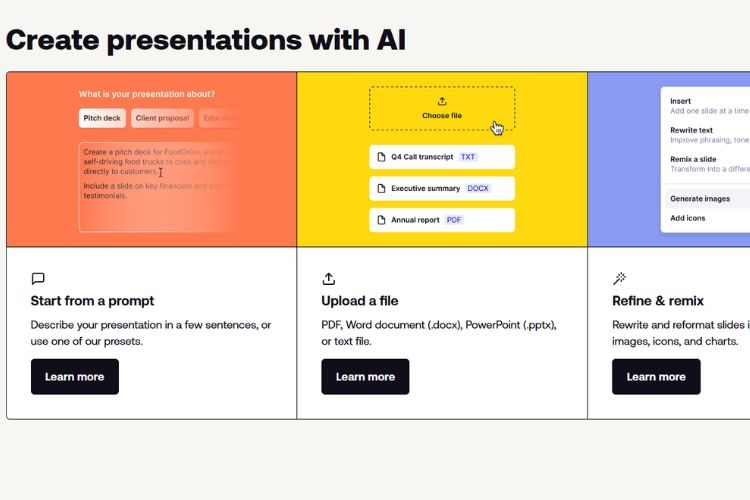Image resolution: width=750 pixels, height=500 pixels.
Task: Select the Client proposal preset tab
Action: pos(162,118)
